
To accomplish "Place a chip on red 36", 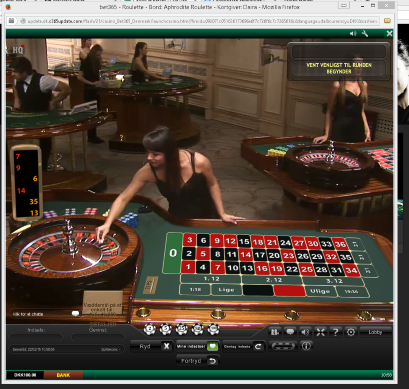I will [x=340, y=244].
